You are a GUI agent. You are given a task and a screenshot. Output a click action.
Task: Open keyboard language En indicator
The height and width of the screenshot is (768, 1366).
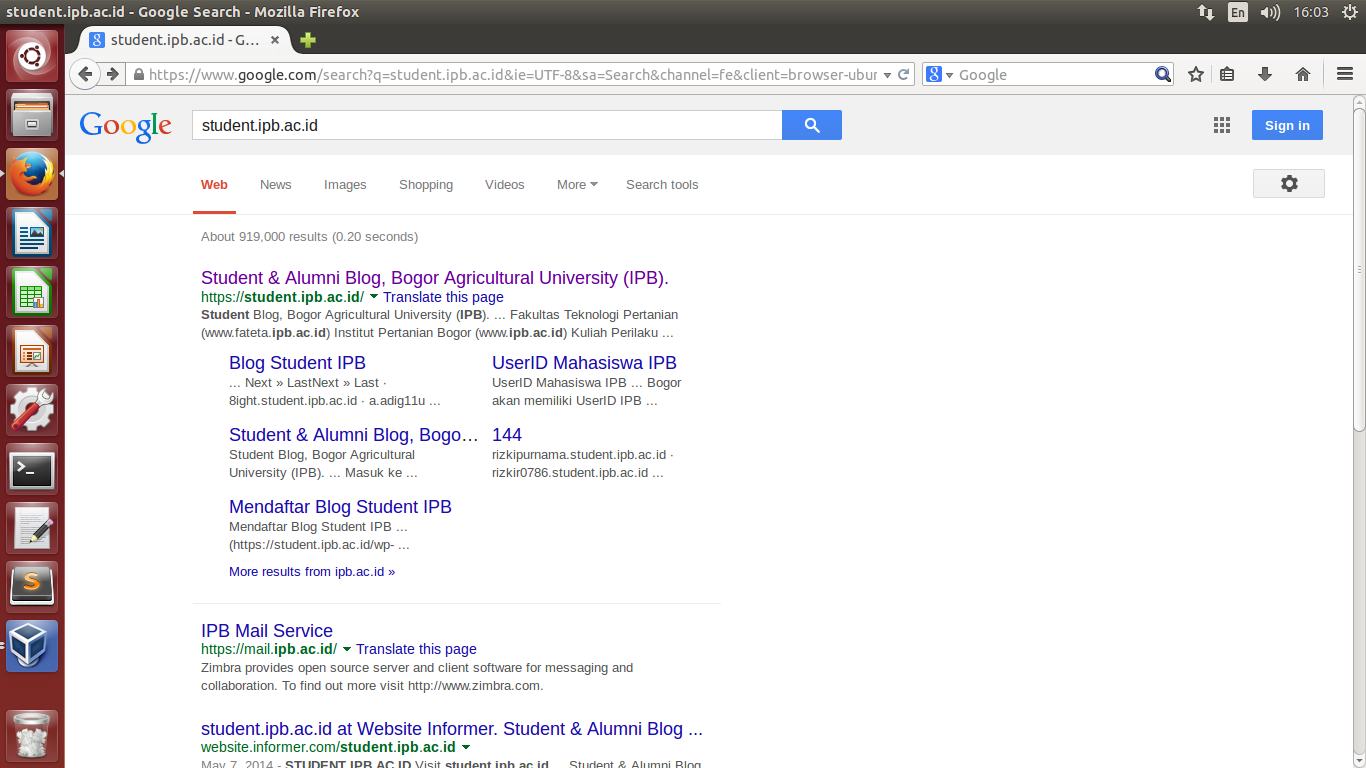(1238, 12)
